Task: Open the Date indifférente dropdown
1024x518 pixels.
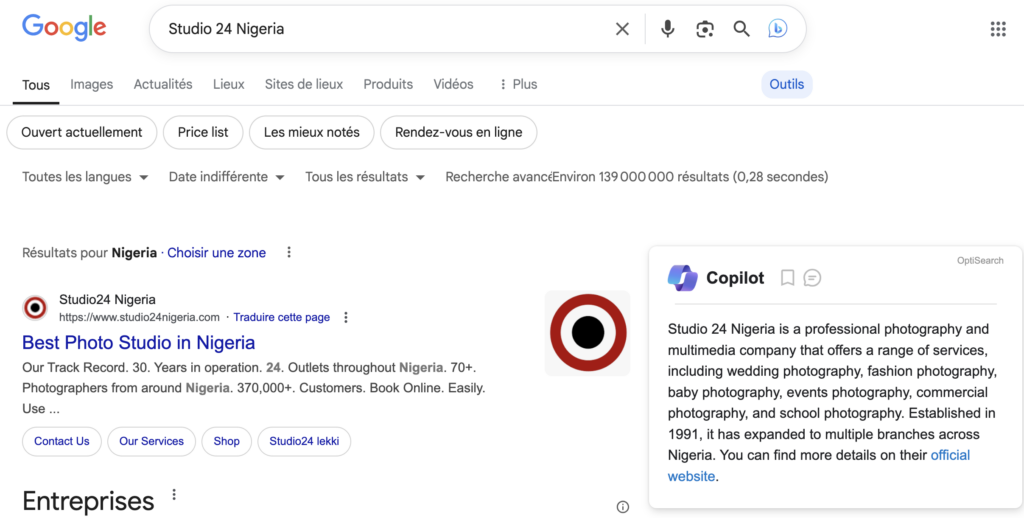Action: (227, 177)
